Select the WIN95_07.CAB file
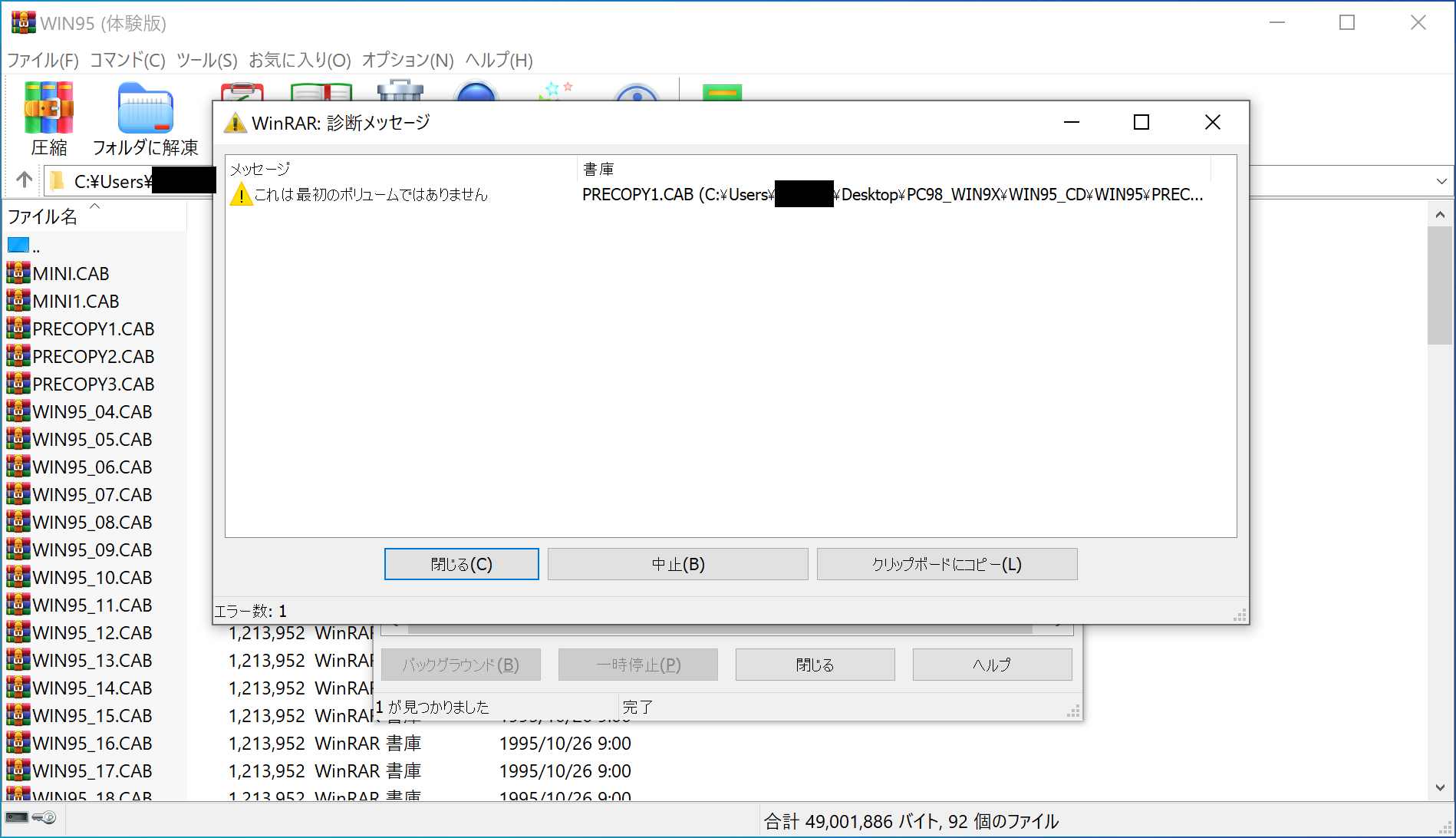This screenshot has height=838, width=1456. [x=93, y=494]
